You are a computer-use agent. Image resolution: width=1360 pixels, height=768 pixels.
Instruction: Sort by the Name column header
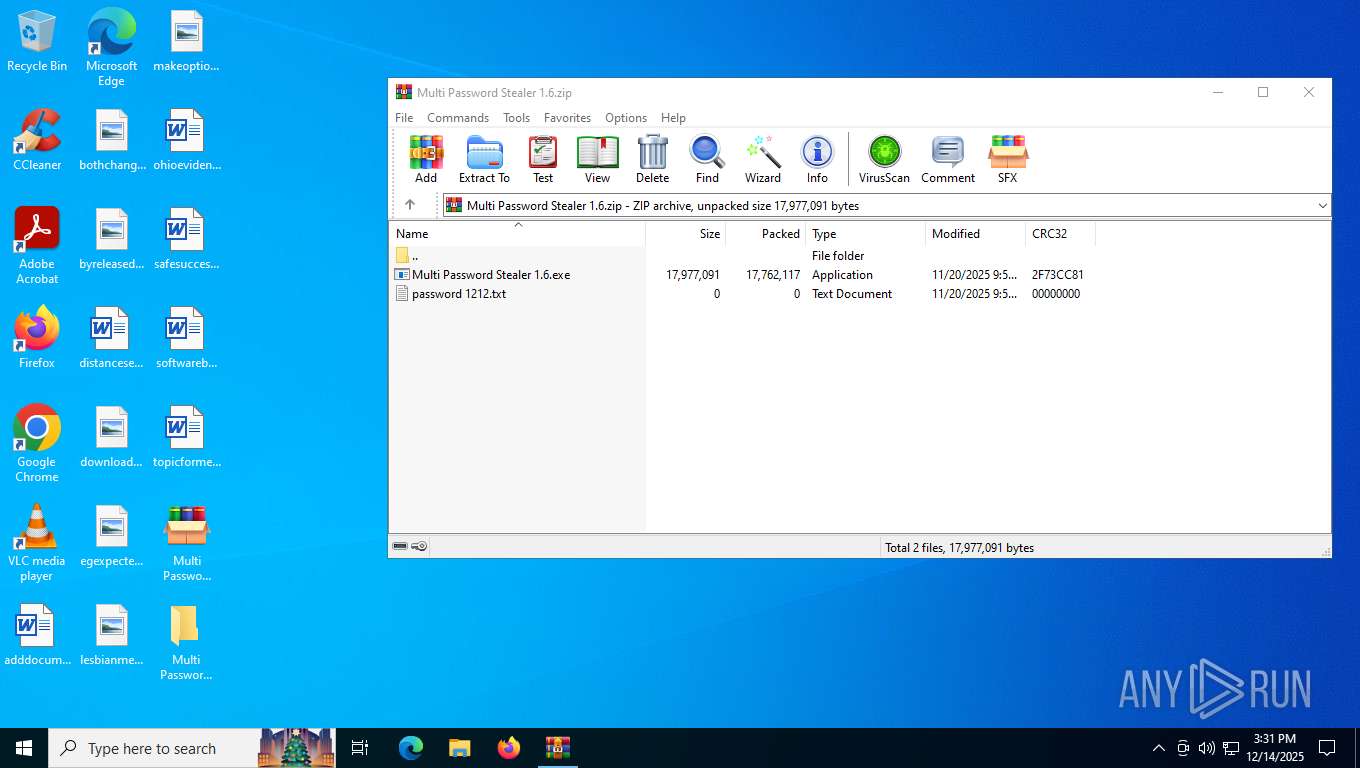coord(517,234)
